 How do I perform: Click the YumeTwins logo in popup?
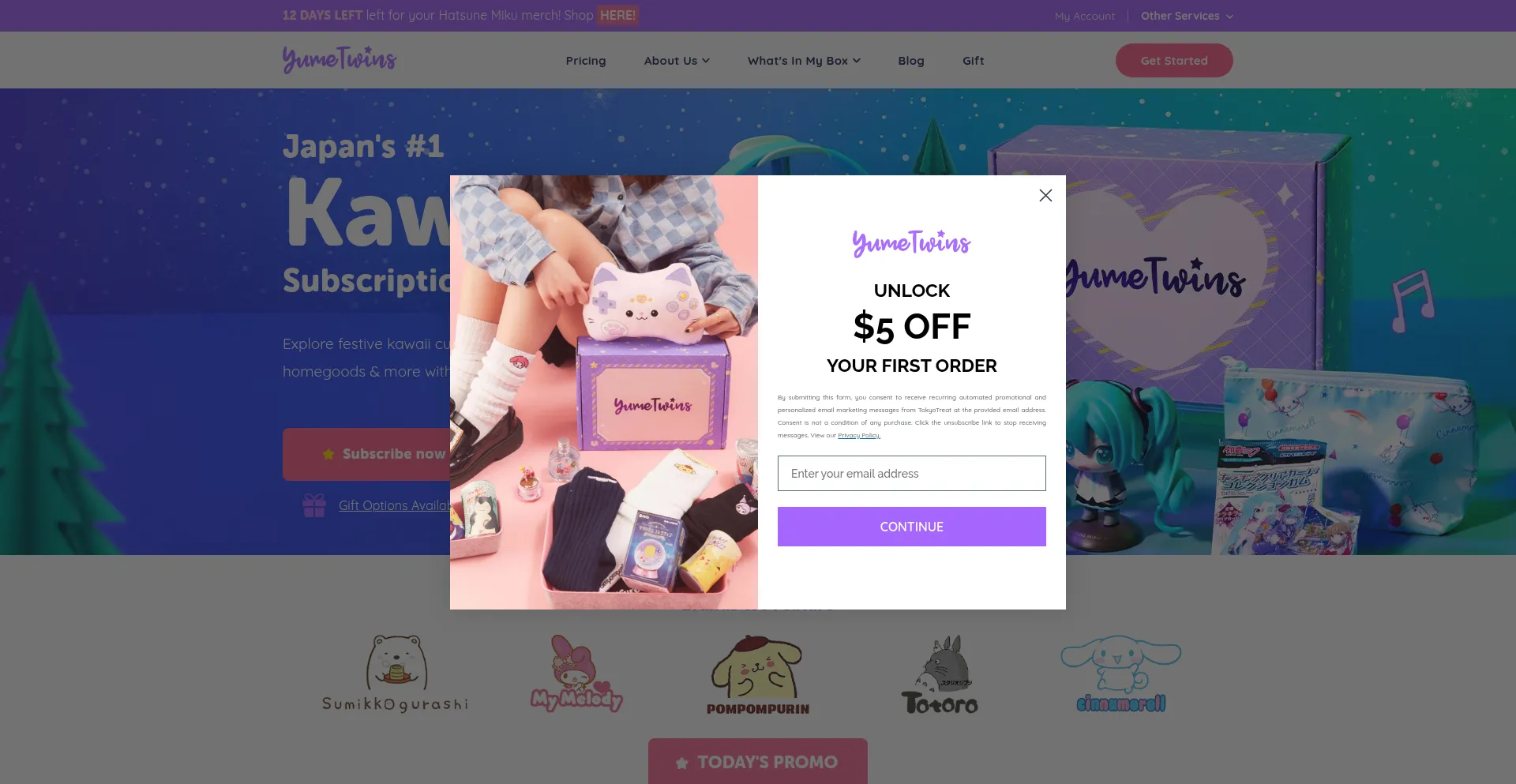tap(912, 243)
